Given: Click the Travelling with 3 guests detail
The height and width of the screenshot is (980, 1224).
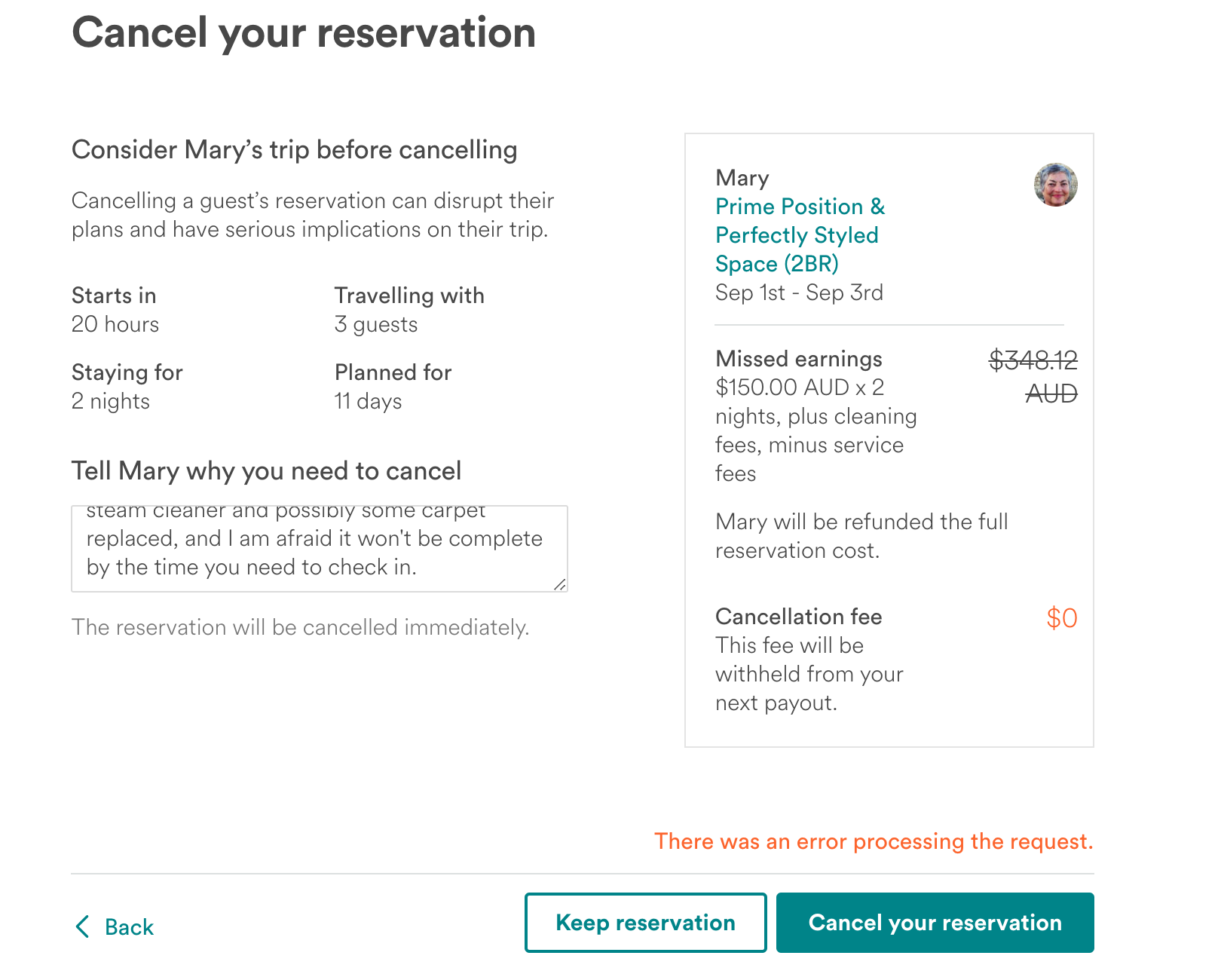Looking at the screenshot, I should pyautogui.click(x=409, y=310).
